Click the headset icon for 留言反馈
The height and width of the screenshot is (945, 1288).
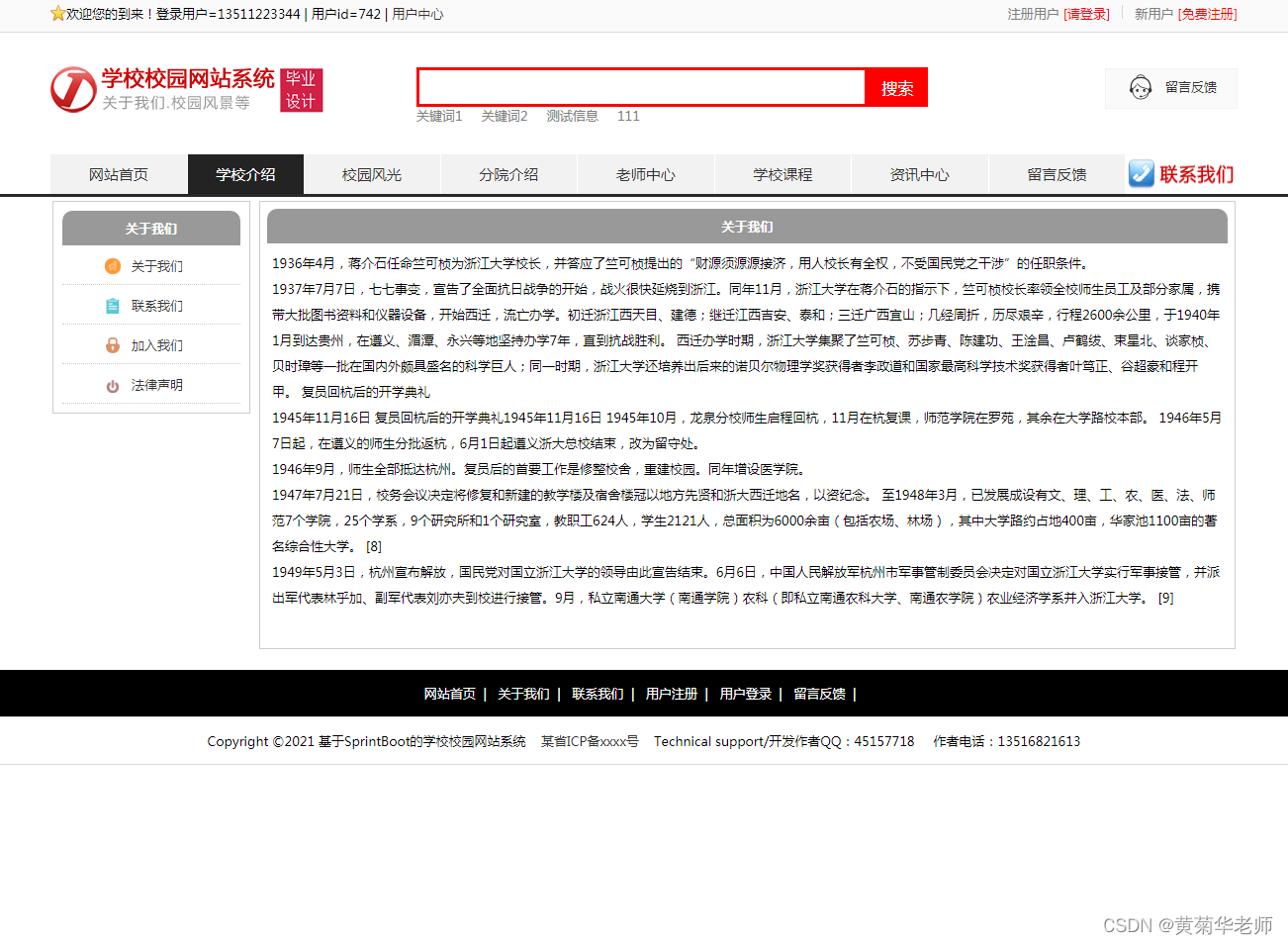pyautogui.click(x=1141, y=87)
